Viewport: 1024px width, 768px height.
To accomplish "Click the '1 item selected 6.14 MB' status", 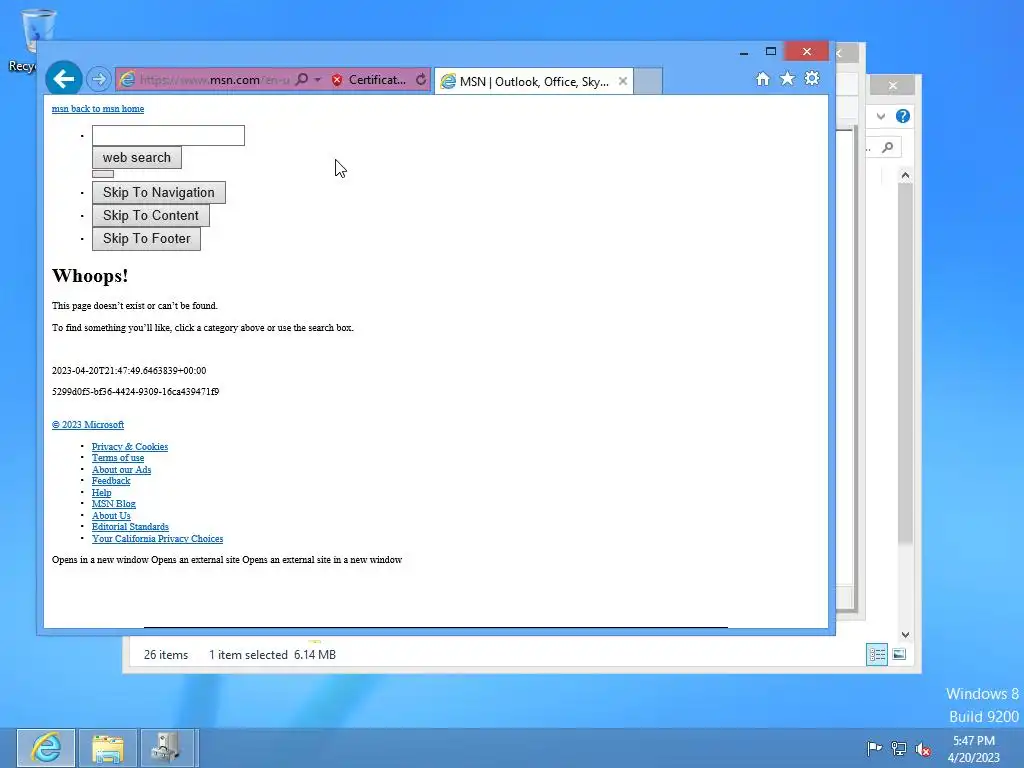I will pyautogui.click(x=272, y=654).
